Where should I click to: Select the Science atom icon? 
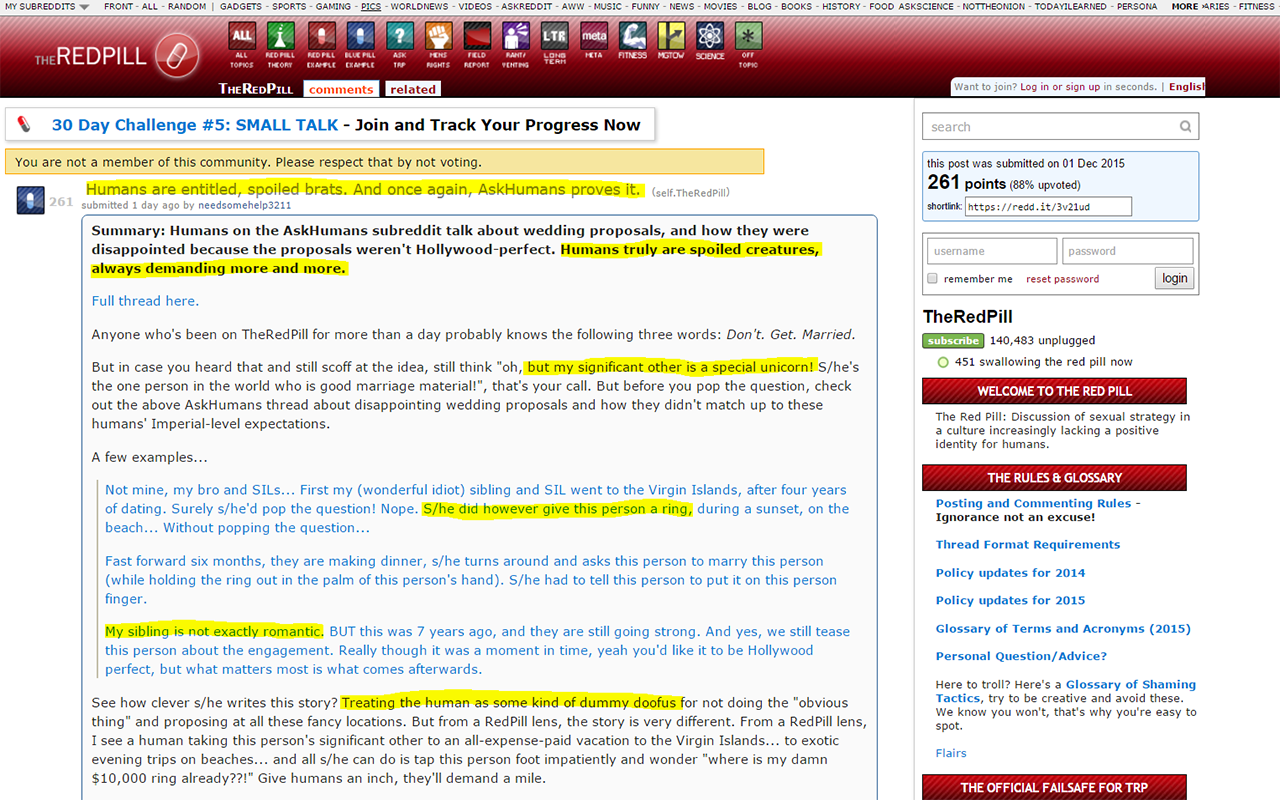710,38
